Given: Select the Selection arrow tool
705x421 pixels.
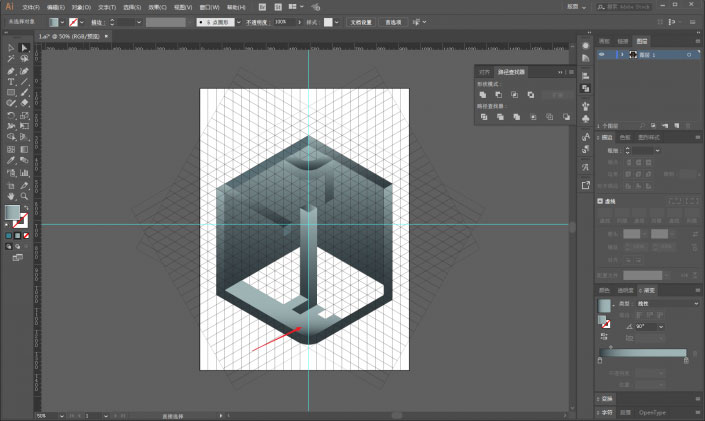Looking at the screenshot, I should [11, 48].
